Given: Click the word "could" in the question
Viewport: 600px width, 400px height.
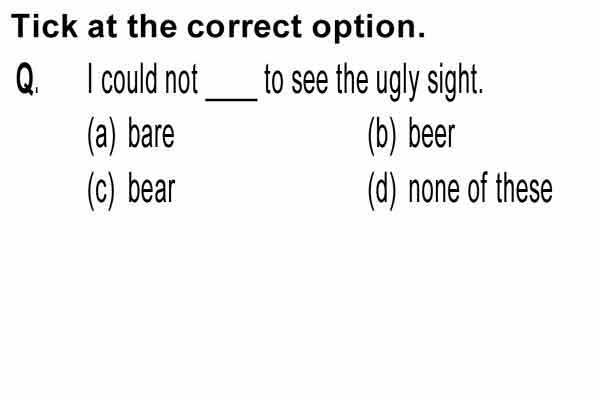Looking at the screenshot, I should pos(129,79).
